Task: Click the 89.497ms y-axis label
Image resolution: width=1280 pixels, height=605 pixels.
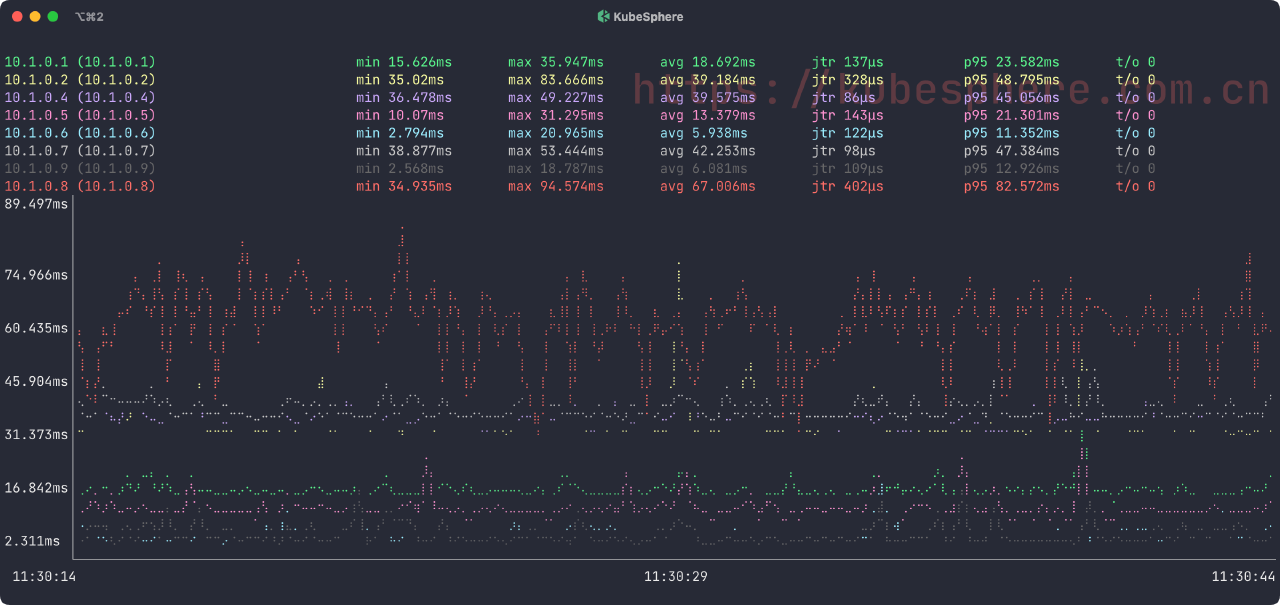Action: click(36, 204)
